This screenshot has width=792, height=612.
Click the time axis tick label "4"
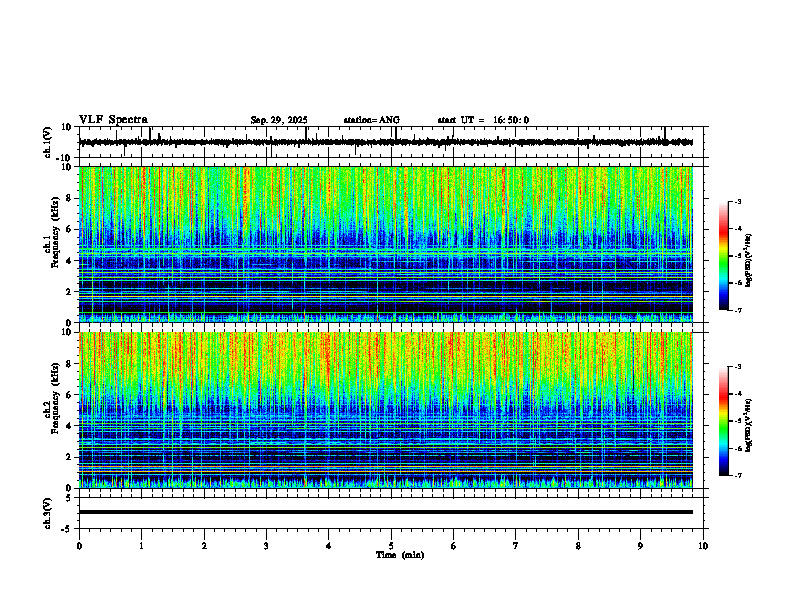click(329, 546)
